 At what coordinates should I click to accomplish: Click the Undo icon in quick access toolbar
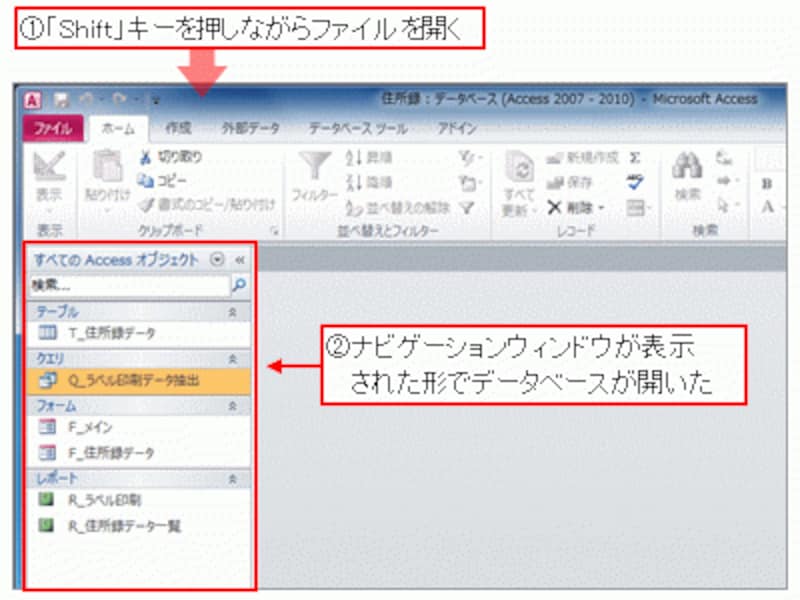87,99
